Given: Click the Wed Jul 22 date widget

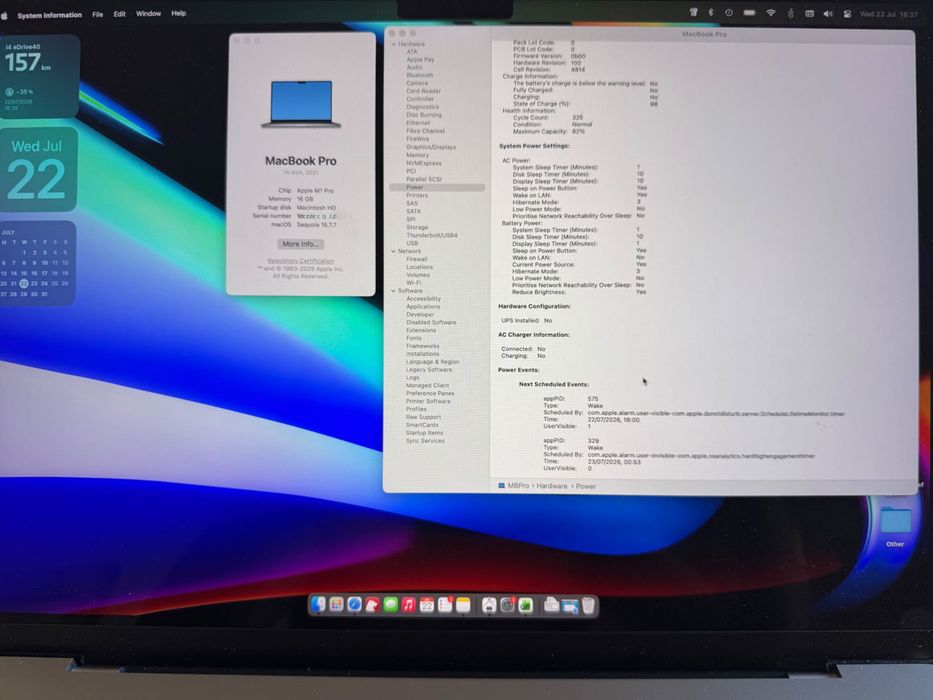Looking at the screenshot, I should [38, 170].
